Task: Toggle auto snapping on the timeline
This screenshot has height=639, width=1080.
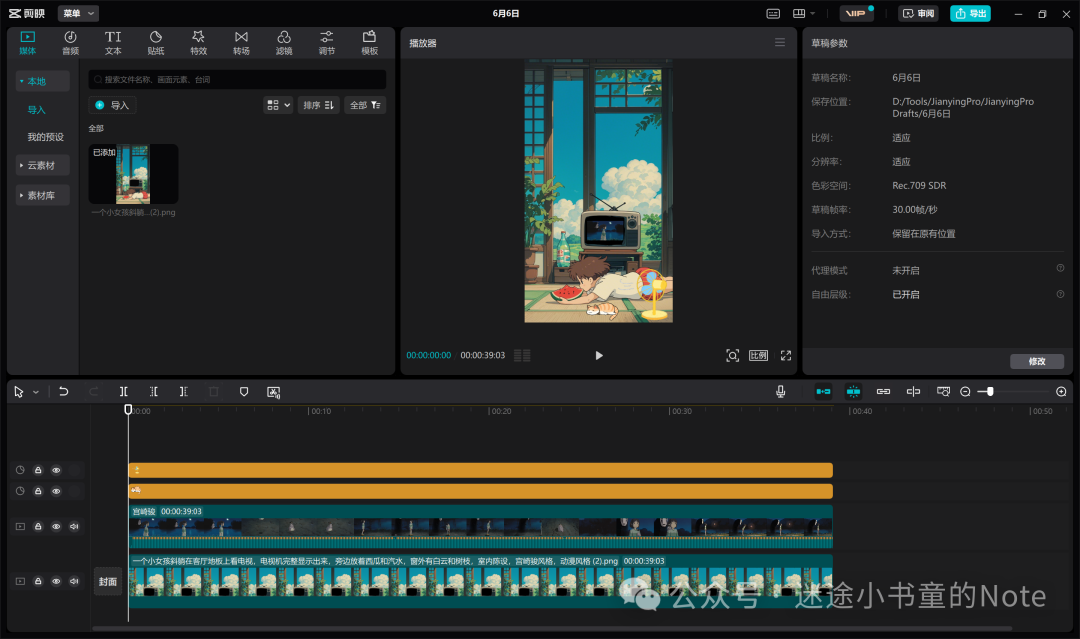Action: (853, 392)
